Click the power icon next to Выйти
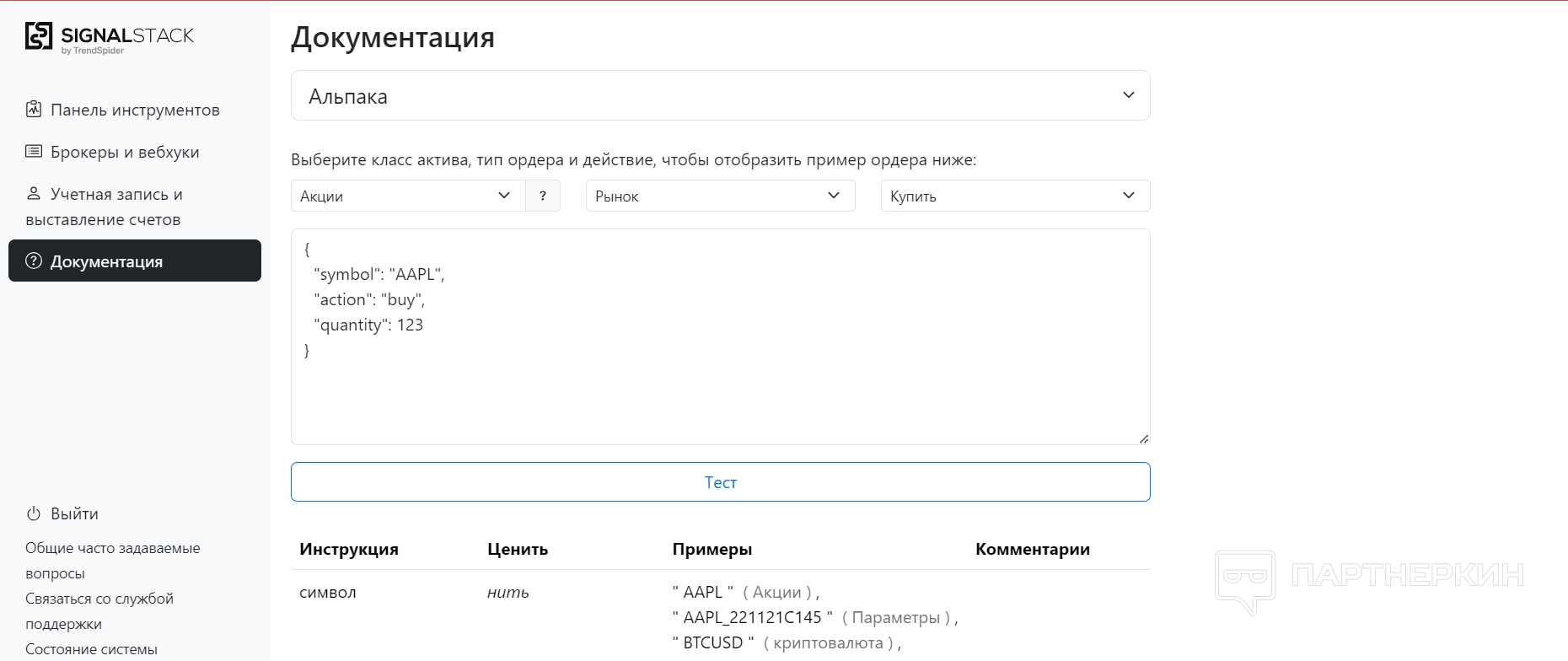The height and width of the screenshot is (661, 1568). (34, 513)
